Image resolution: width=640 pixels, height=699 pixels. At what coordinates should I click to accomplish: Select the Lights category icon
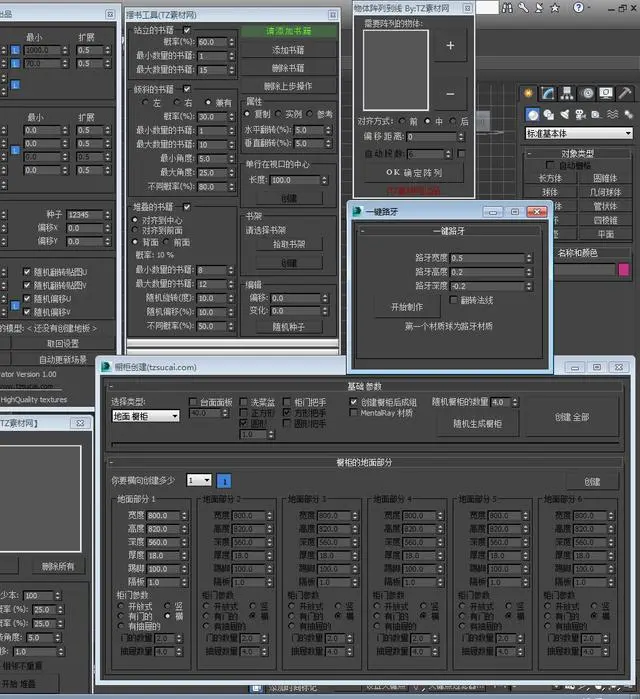564,115
